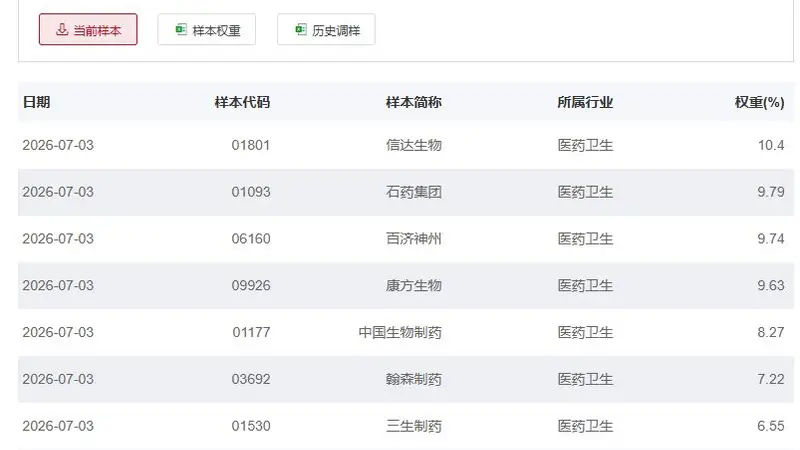Select sample name 三生制药
Screen dimensions: 800x450
414,426
